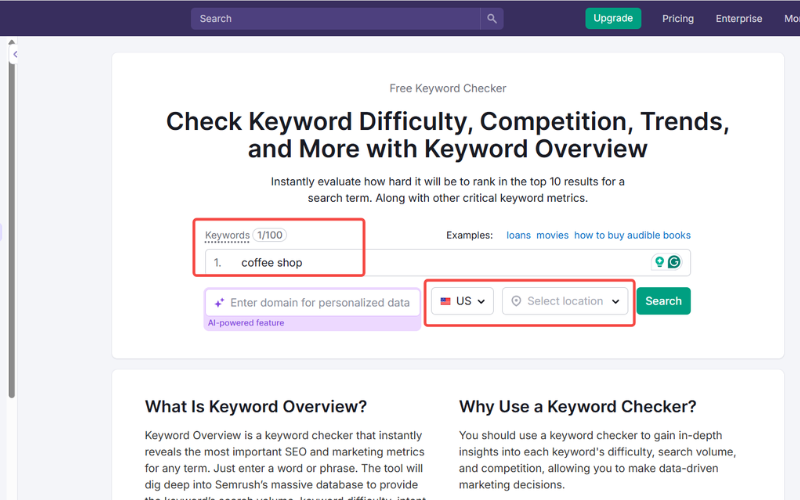
Task: Open the US country dropdown
Action: coord(462,301)
